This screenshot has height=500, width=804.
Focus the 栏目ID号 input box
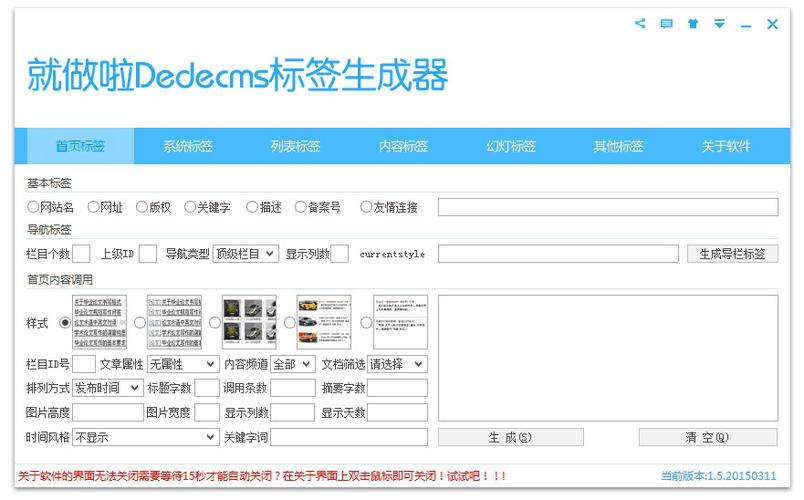(84, 364)
